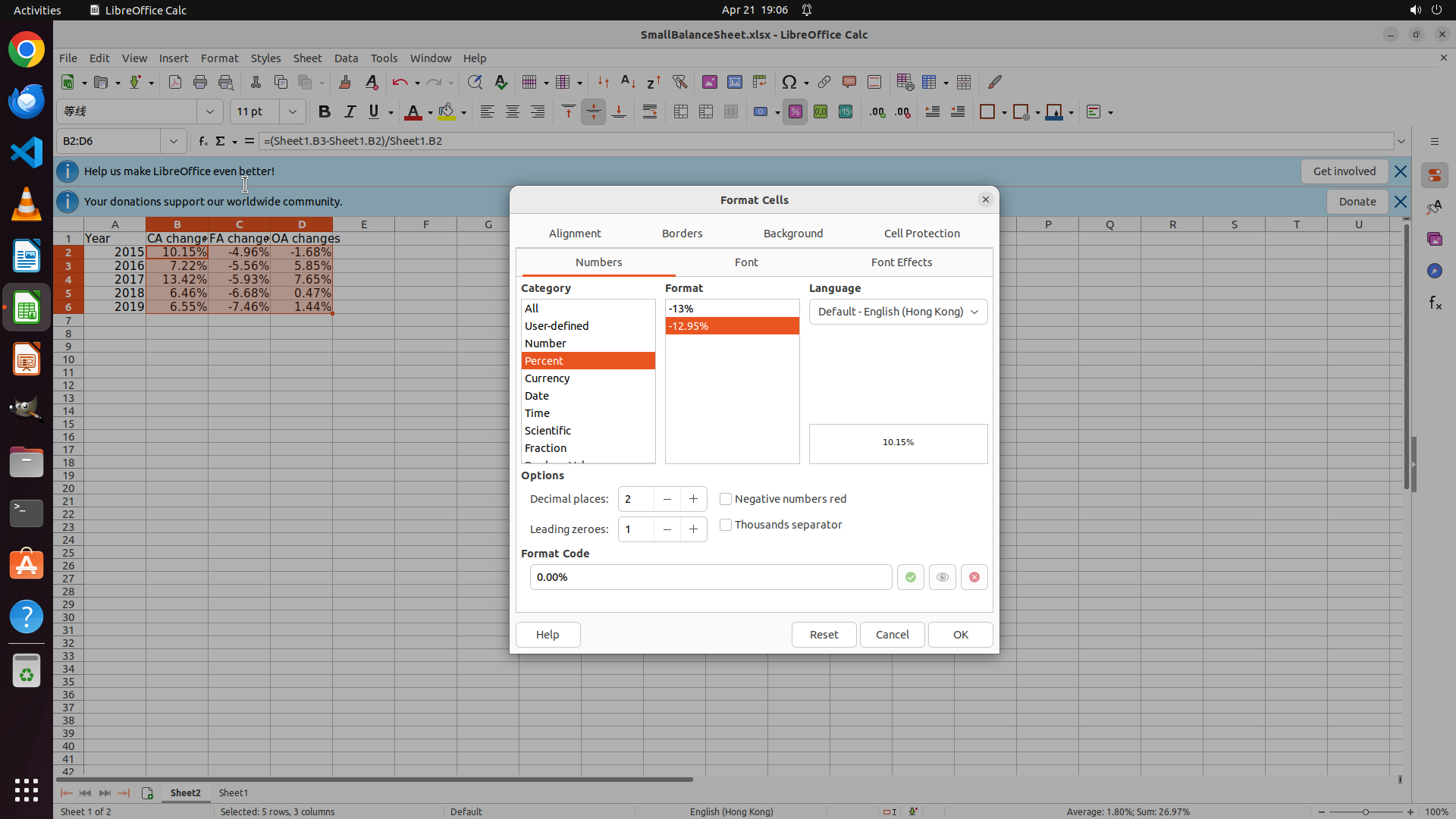Open the Language dropdown in Format Cells
The height and width of the screenshot is (819, 1456).
point(898,312)
